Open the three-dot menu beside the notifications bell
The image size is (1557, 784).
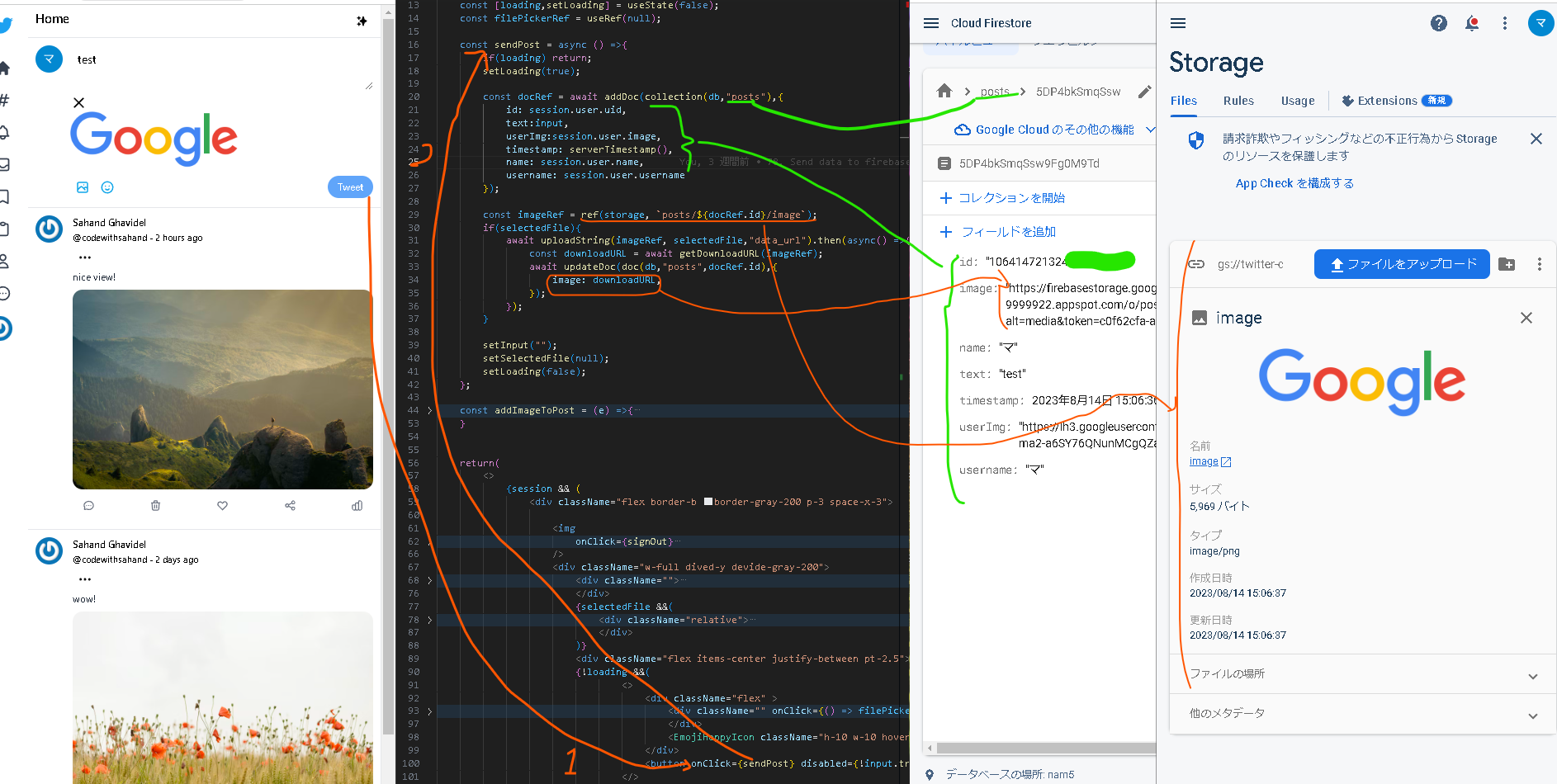tap(1505, 23)
